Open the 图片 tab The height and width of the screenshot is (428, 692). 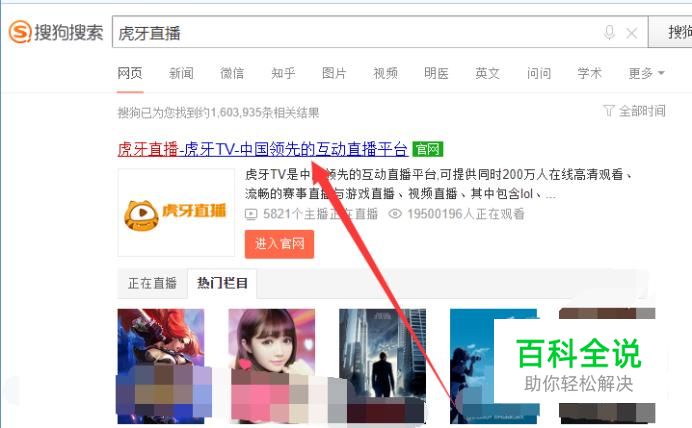334,73
